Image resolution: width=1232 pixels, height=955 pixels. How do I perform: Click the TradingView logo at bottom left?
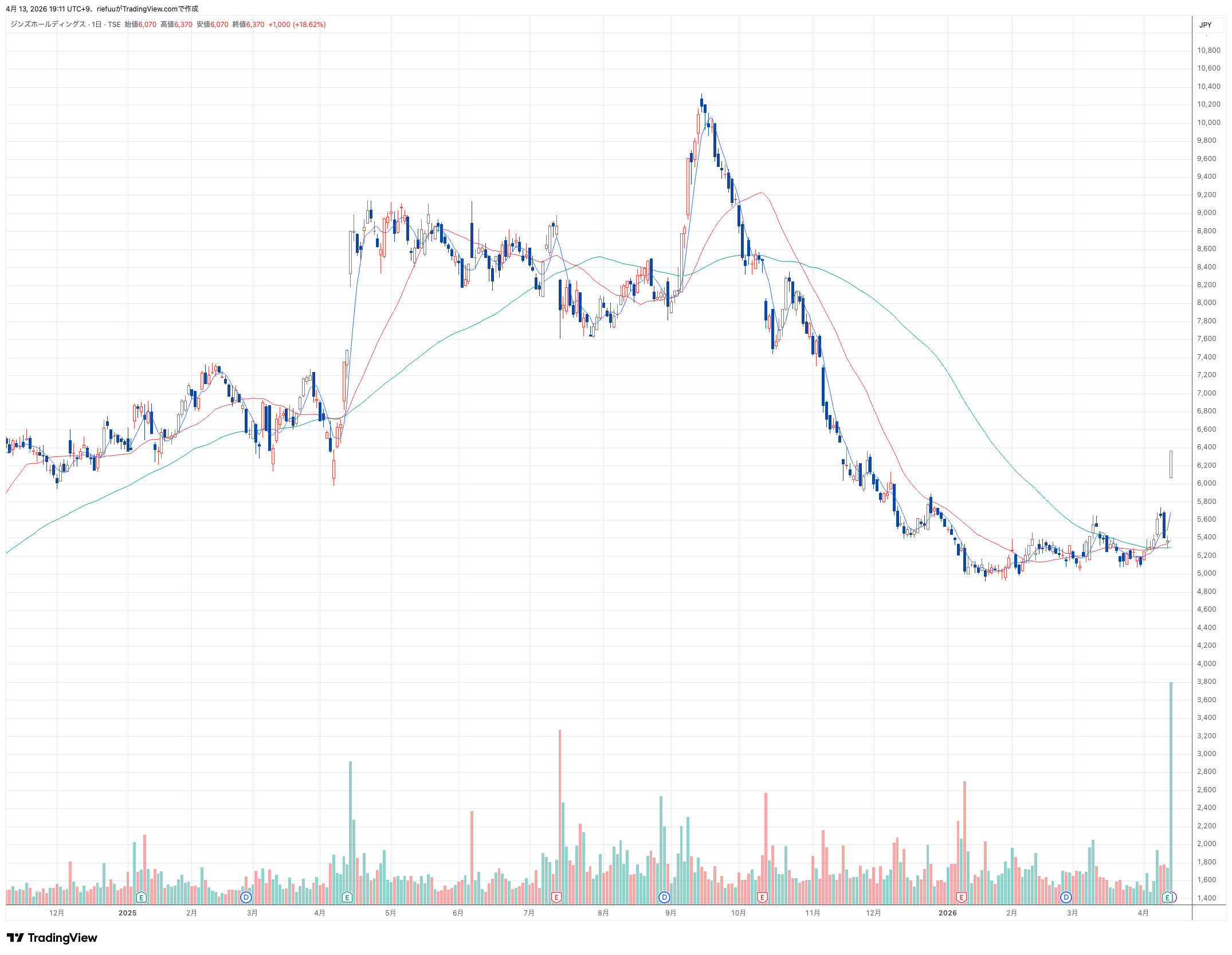point(52,938)
